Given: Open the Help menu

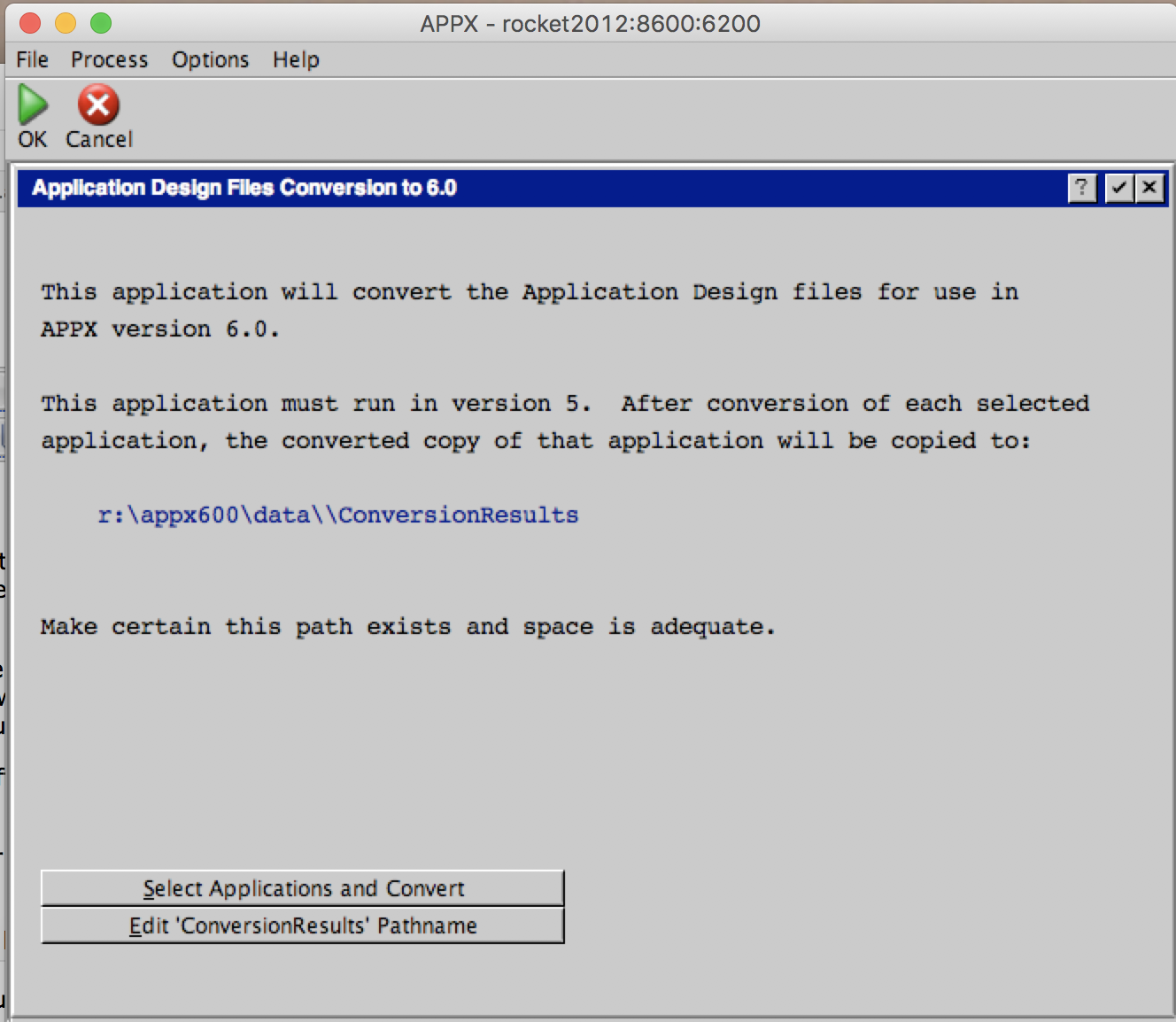Looking at the screenshot, I should tap(296, 59).
